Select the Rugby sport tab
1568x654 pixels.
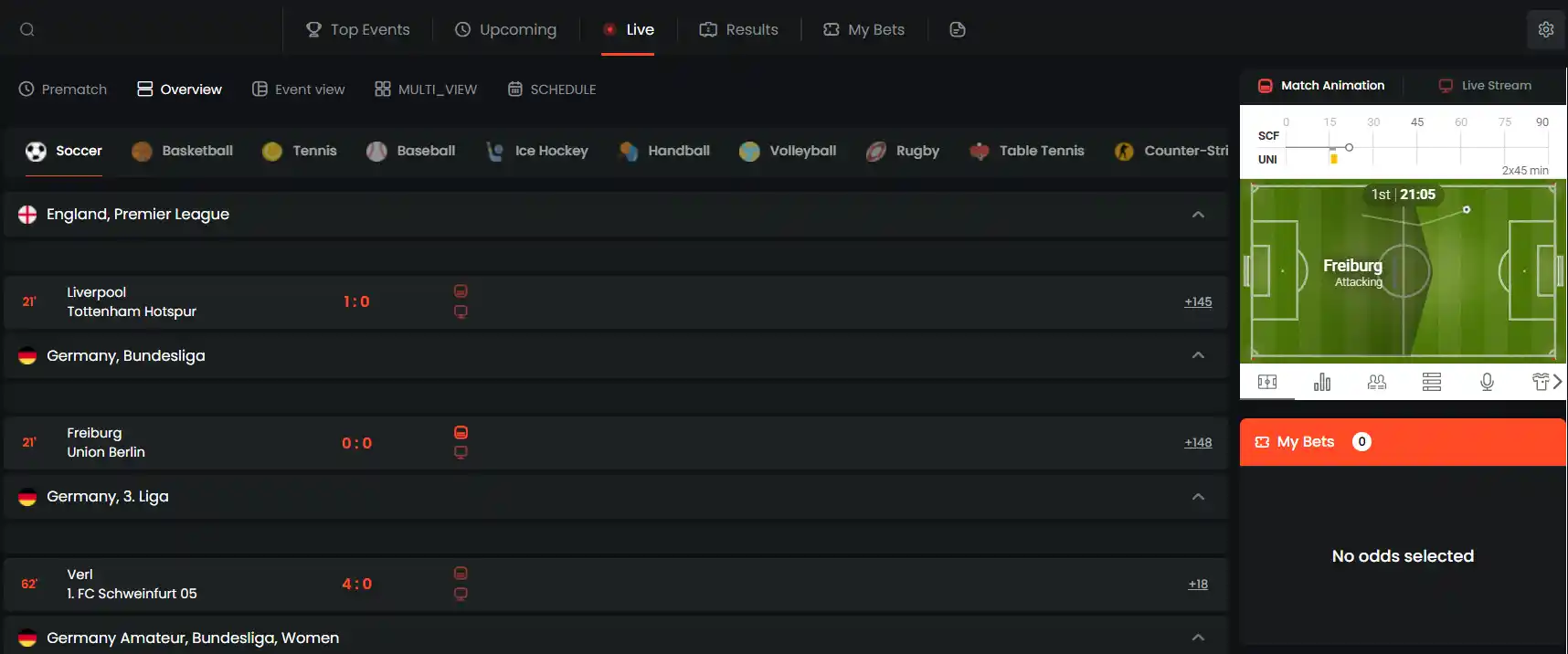click(903, 151)
